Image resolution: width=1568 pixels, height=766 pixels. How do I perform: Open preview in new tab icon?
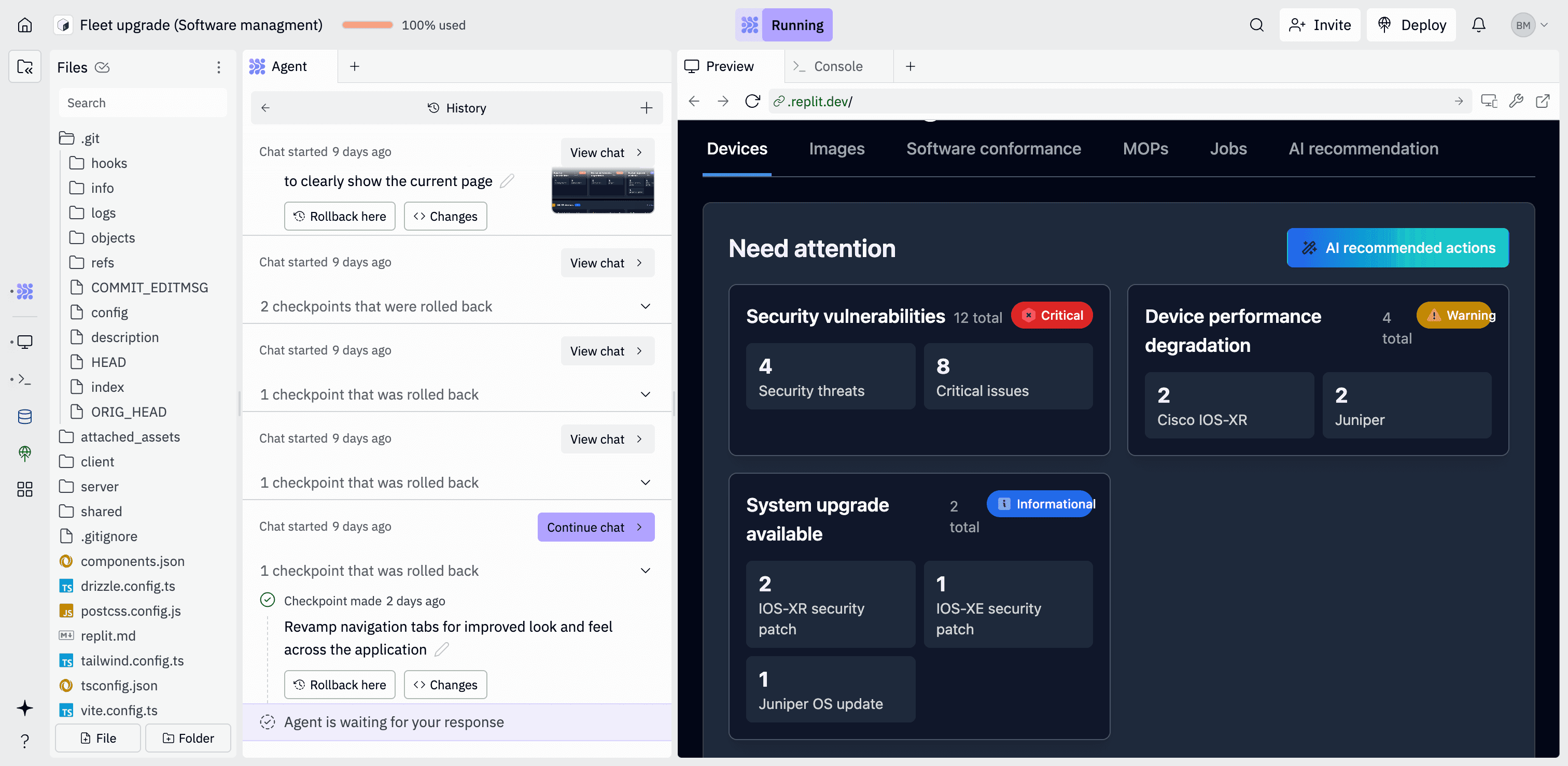point(1544,101)
